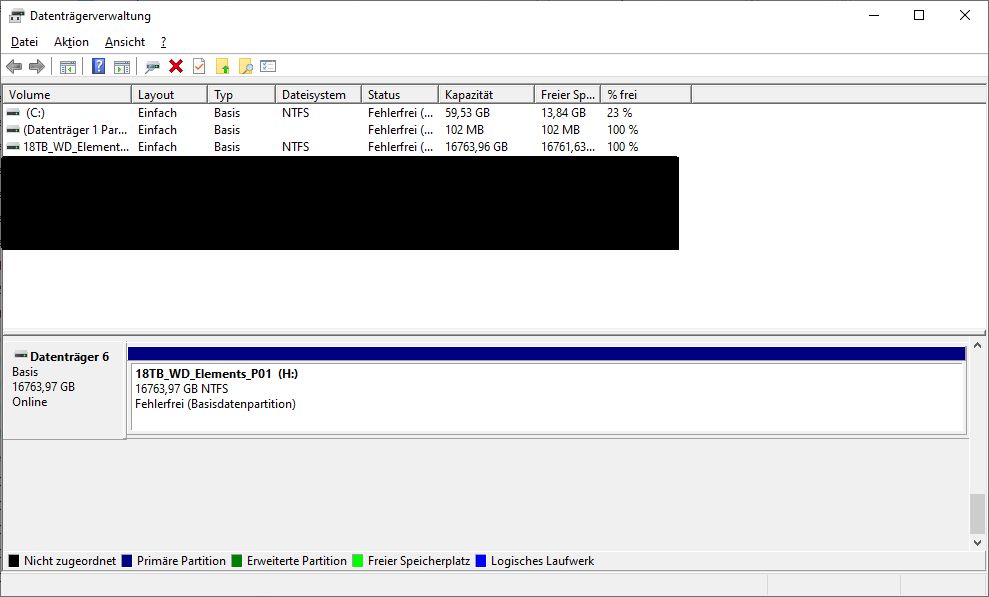Open the Aktion menu
The width and height of the screenshot is (989, 597).
pos(71,42)
